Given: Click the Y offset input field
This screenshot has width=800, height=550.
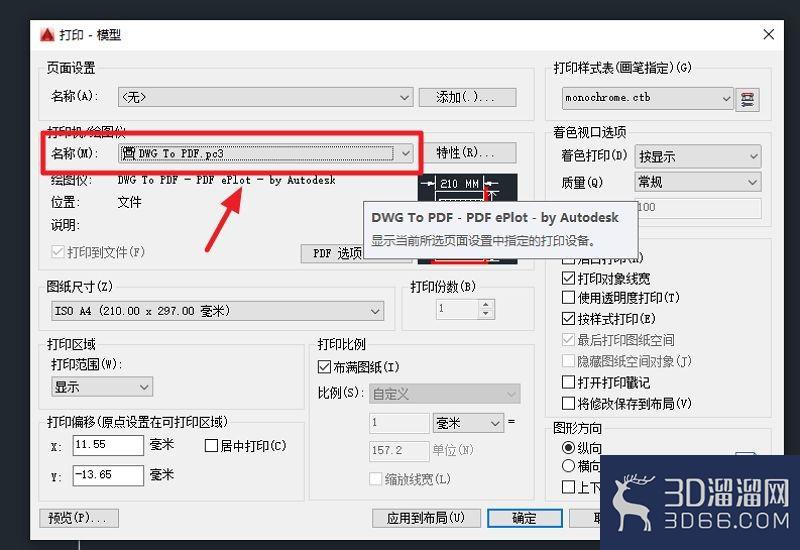Looking at the screenshot, I should (108, 475).
